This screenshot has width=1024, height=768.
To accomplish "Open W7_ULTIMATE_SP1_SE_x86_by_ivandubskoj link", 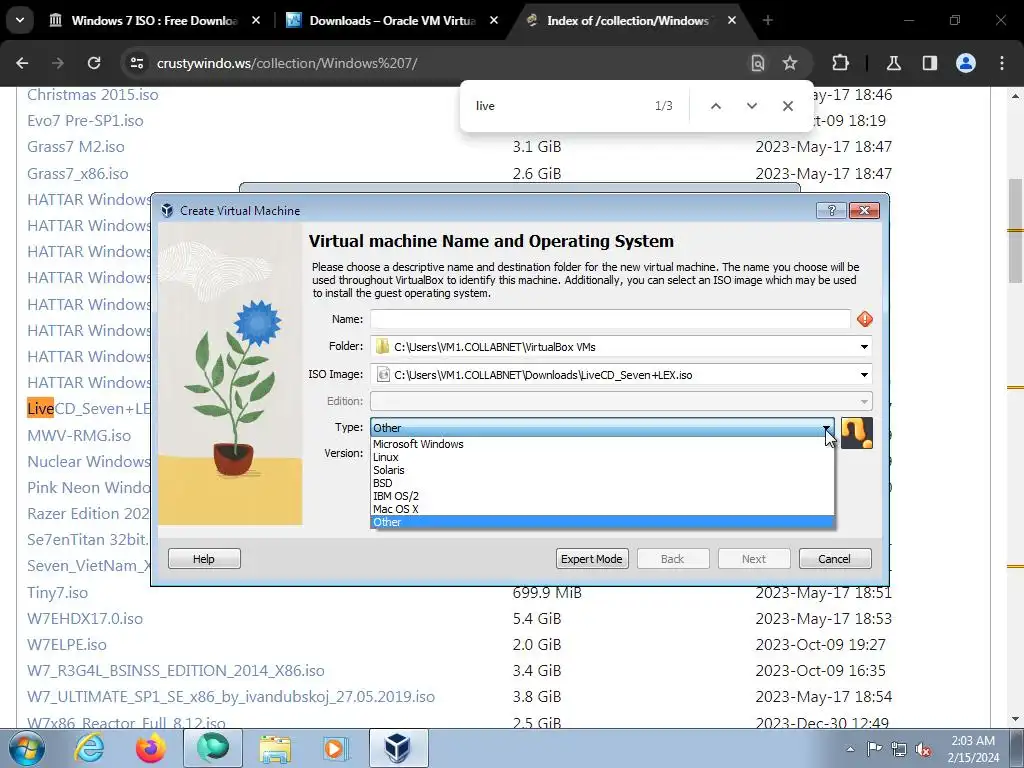I will click(x=231, y=697).
